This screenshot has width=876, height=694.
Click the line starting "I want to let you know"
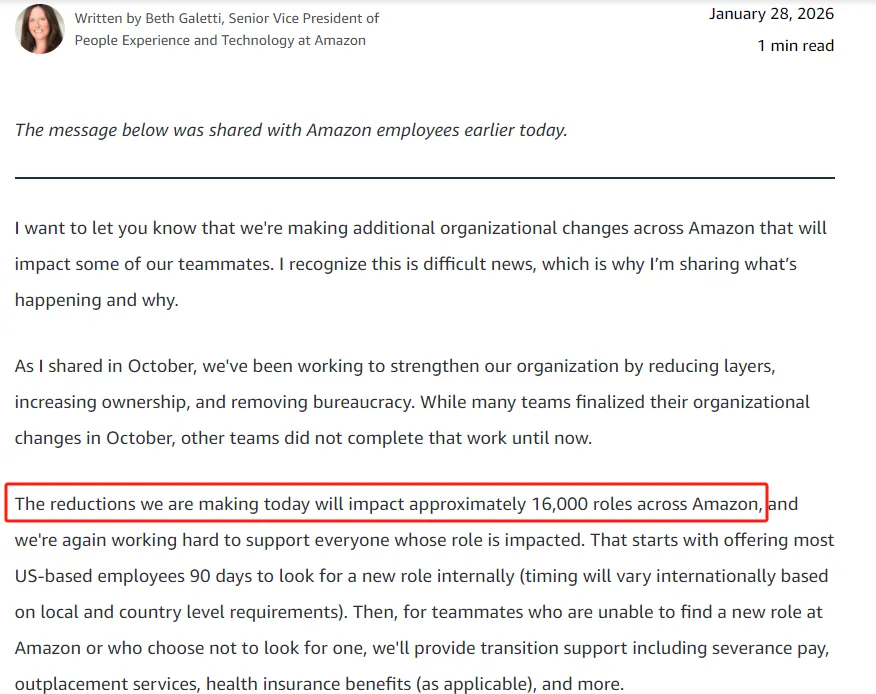coord(420,228)
